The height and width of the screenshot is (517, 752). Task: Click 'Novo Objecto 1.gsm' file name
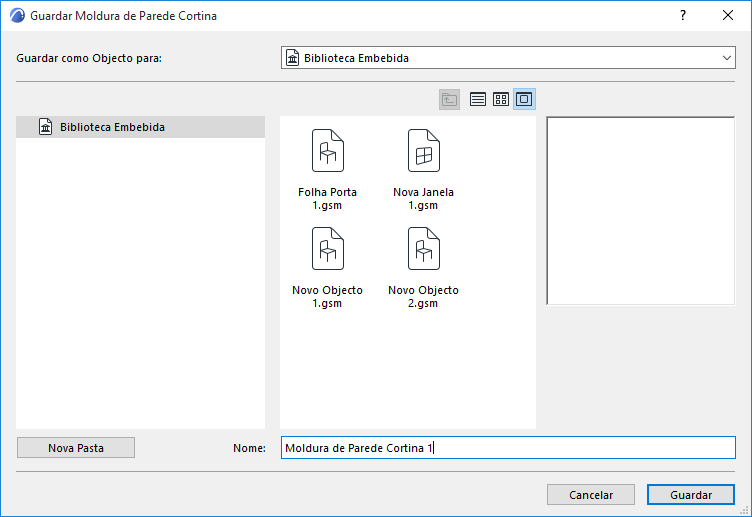[328, 296]
